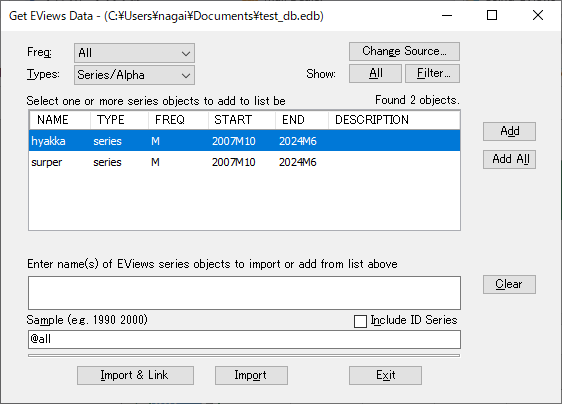Sort by START column header

pyautogui.click(x=242, y=120)
